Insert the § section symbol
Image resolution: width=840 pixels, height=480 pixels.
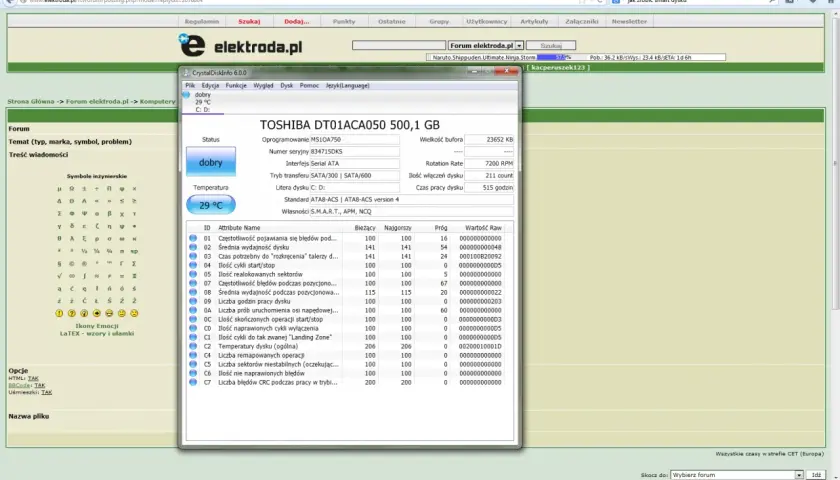pyautogui.click(x=59, y=264)
